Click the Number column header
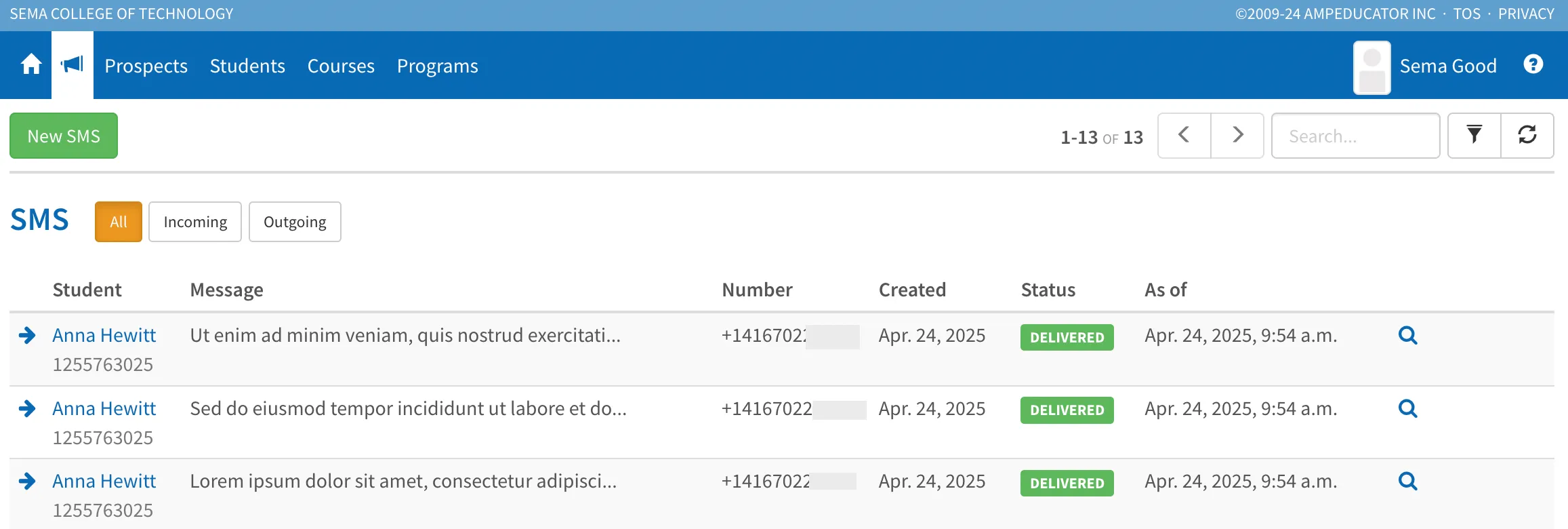The height and width of the screenshot is (529, 1568). tap(757, 290)
